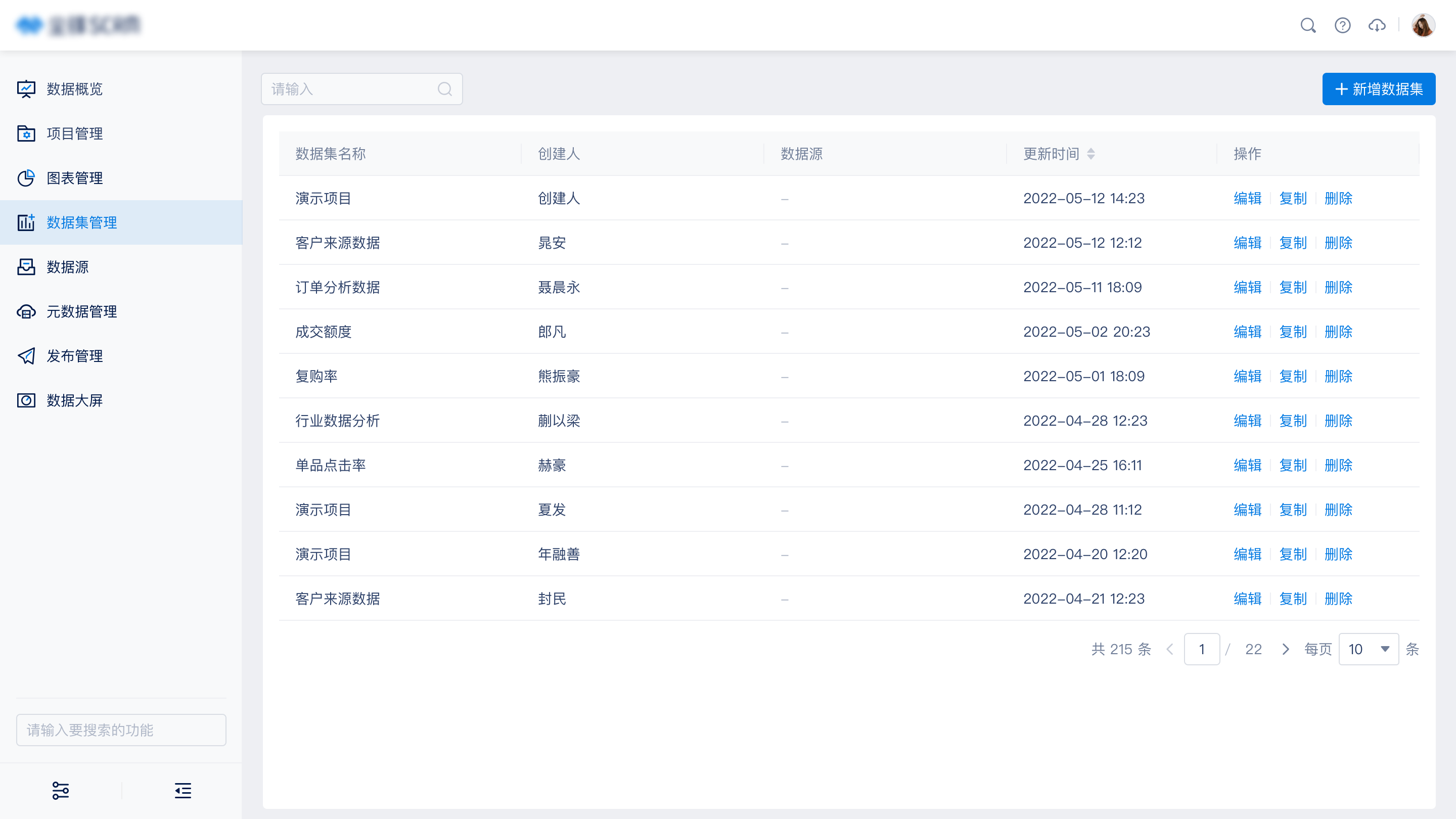
Task: Go to next page with right chevron
Action: point(1285,649)
